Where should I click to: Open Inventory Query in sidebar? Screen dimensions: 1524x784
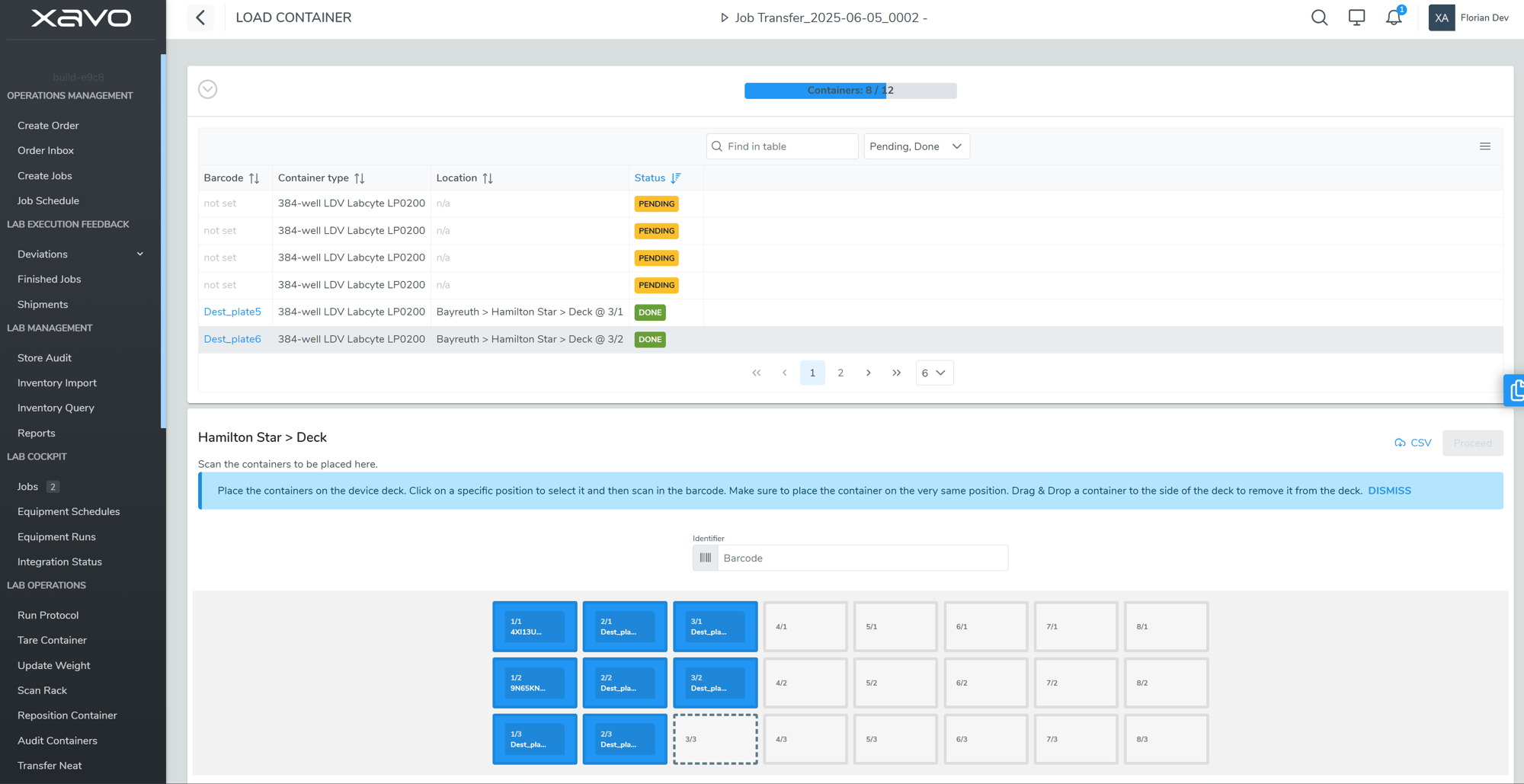(x=56, y=408)
